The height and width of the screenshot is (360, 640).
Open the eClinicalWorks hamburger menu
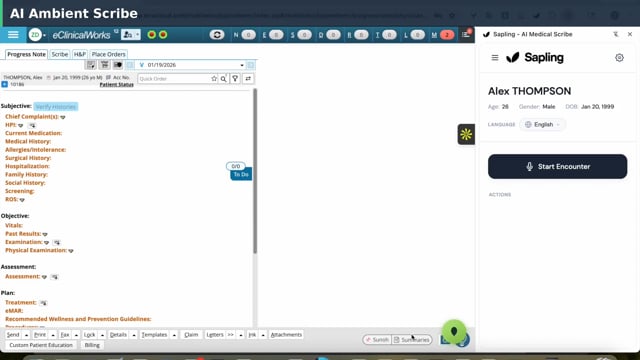13,35
